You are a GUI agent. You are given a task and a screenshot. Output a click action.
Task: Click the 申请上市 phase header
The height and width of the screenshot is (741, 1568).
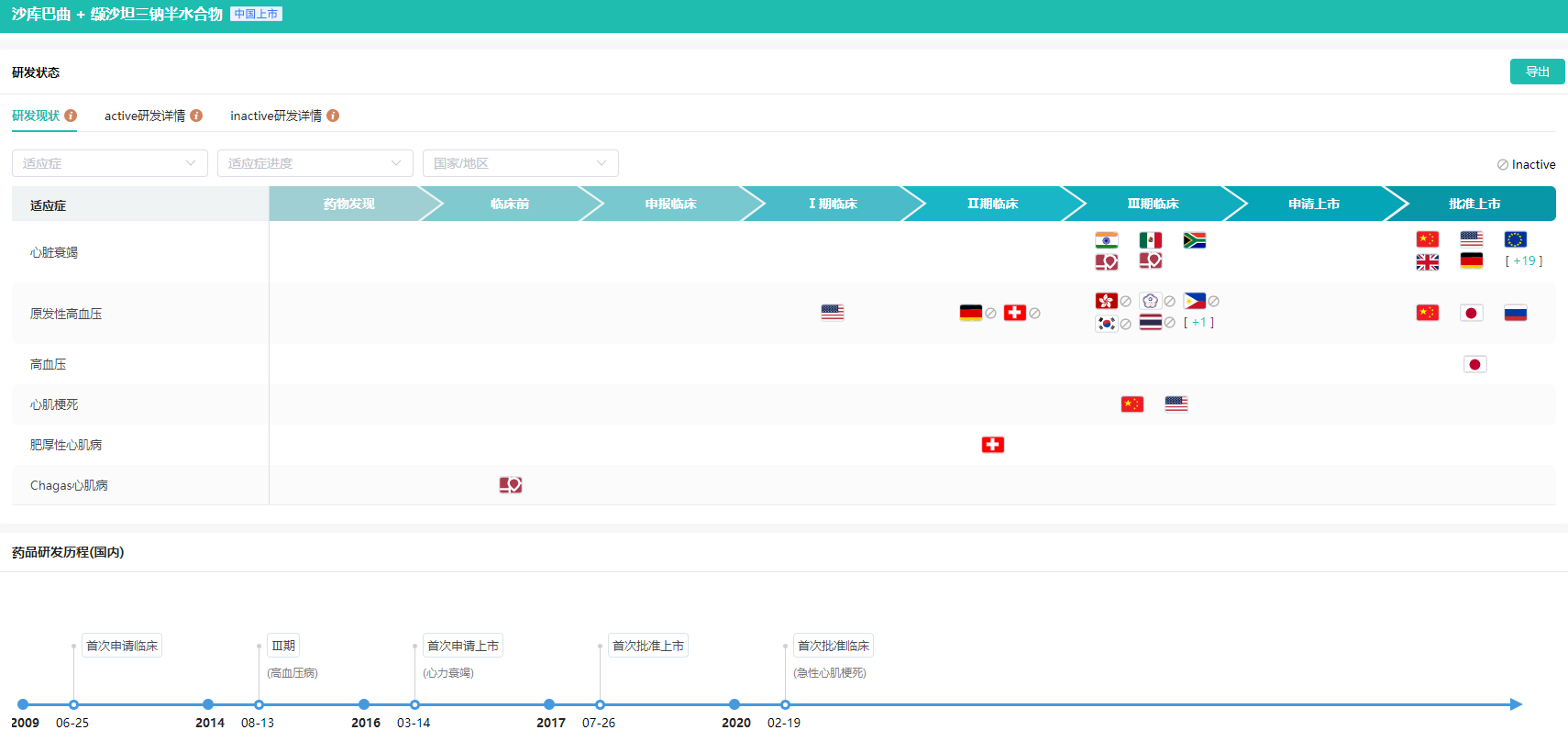[1314, 204]
